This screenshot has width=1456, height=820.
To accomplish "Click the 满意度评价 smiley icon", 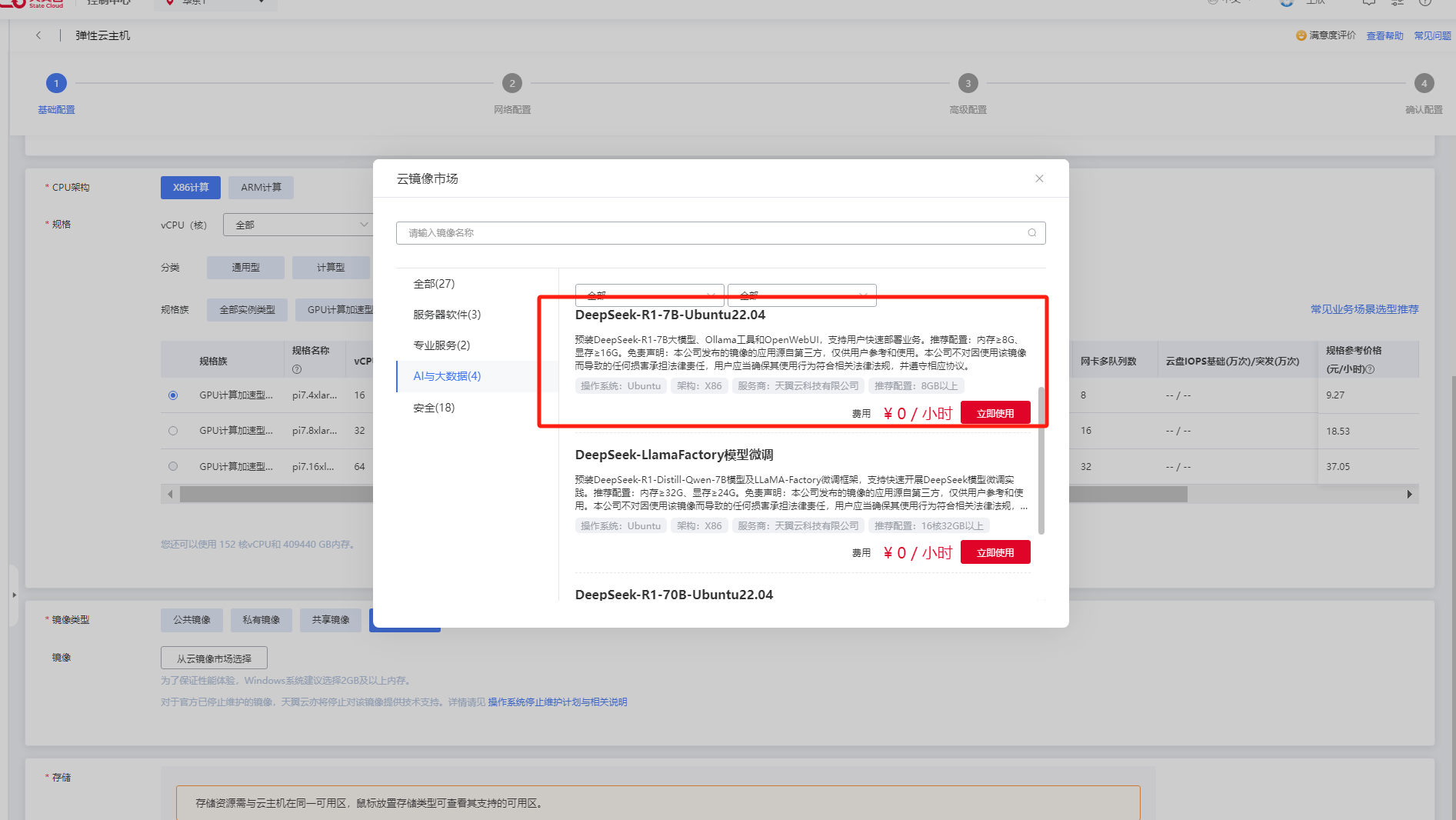I will point(1301,35).
